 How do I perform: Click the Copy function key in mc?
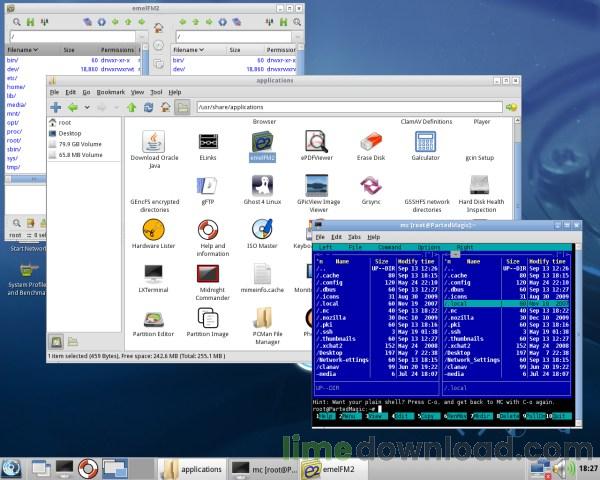click(429, 416)
